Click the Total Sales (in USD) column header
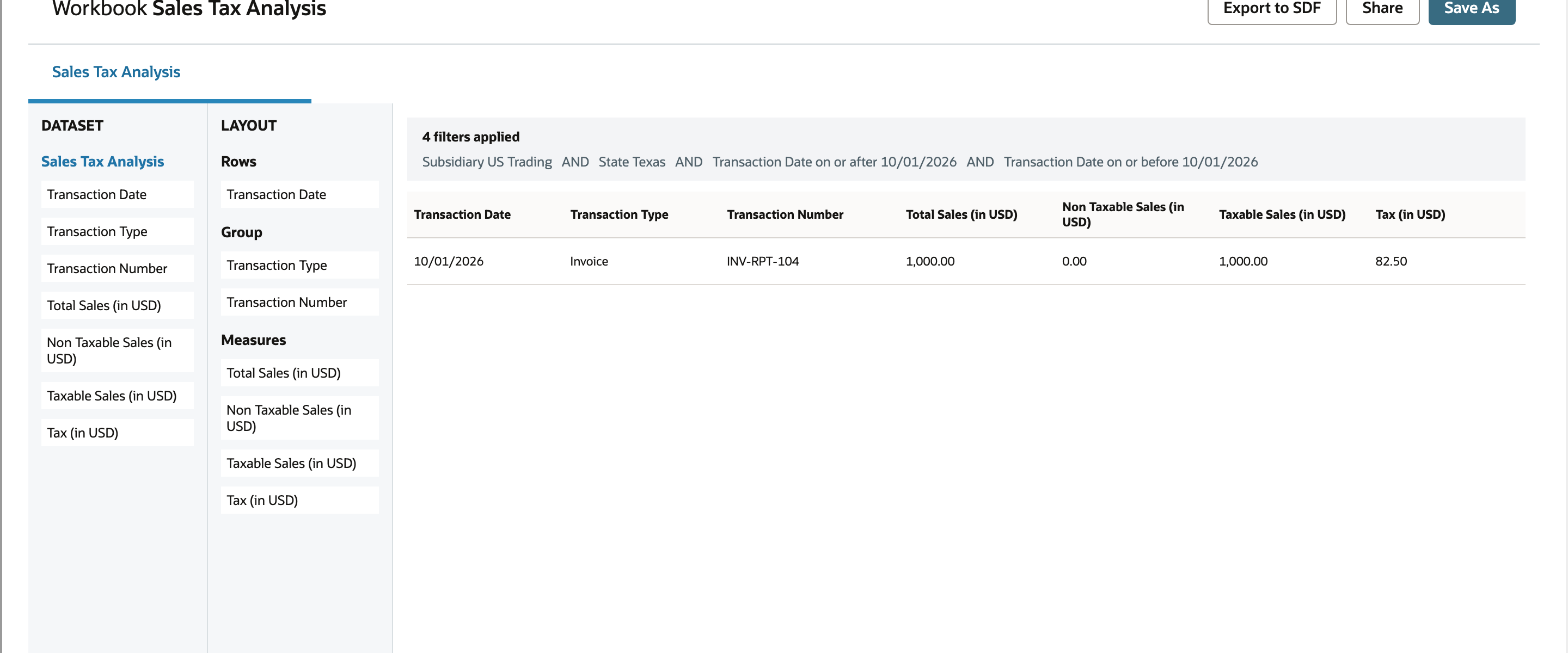This screenshot has height=653, width=1568. click(961, 214)
